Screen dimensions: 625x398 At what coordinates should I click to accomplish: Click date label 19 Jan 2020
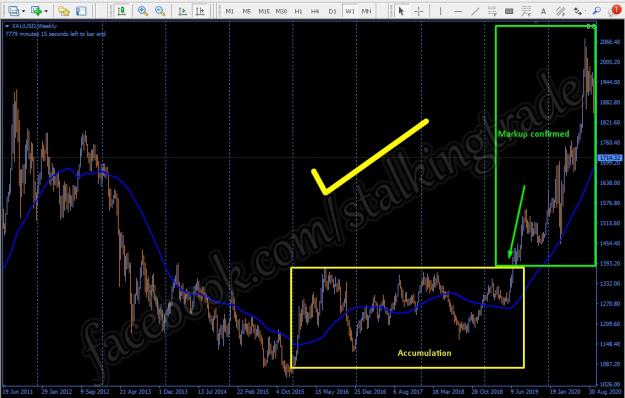coord(566,392)
